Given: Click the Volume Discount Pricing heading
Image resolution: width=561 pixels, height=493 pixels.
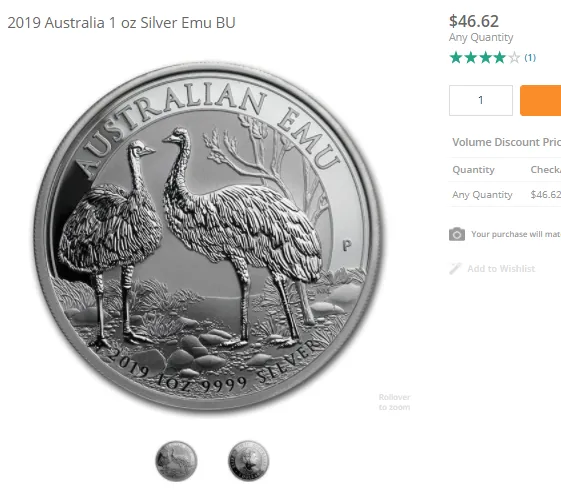Looking at the screenshot, I should coord(506,142).
